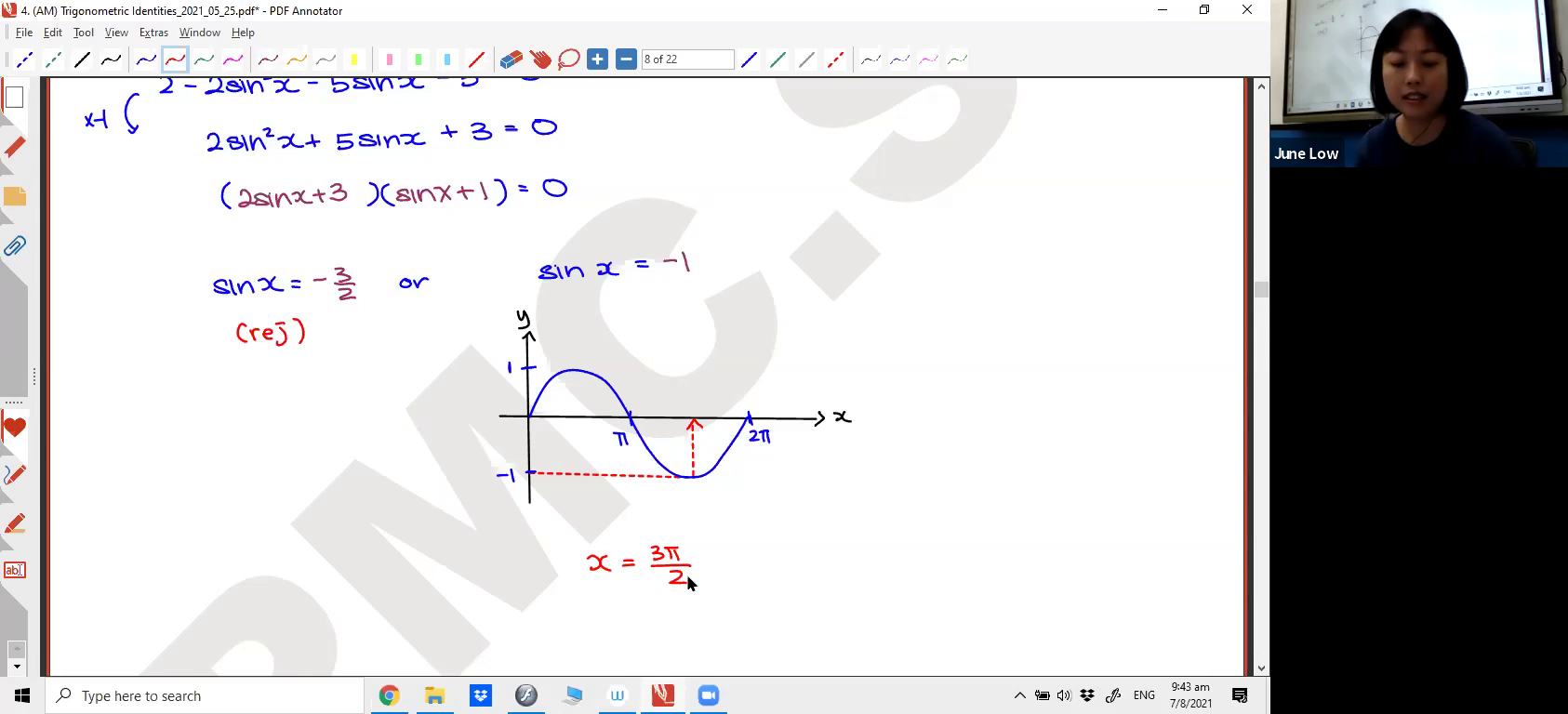This screenshot has height=714, width=1568.
Task: Pick the pink highlighter marker
Action: (x=390, y=59)
